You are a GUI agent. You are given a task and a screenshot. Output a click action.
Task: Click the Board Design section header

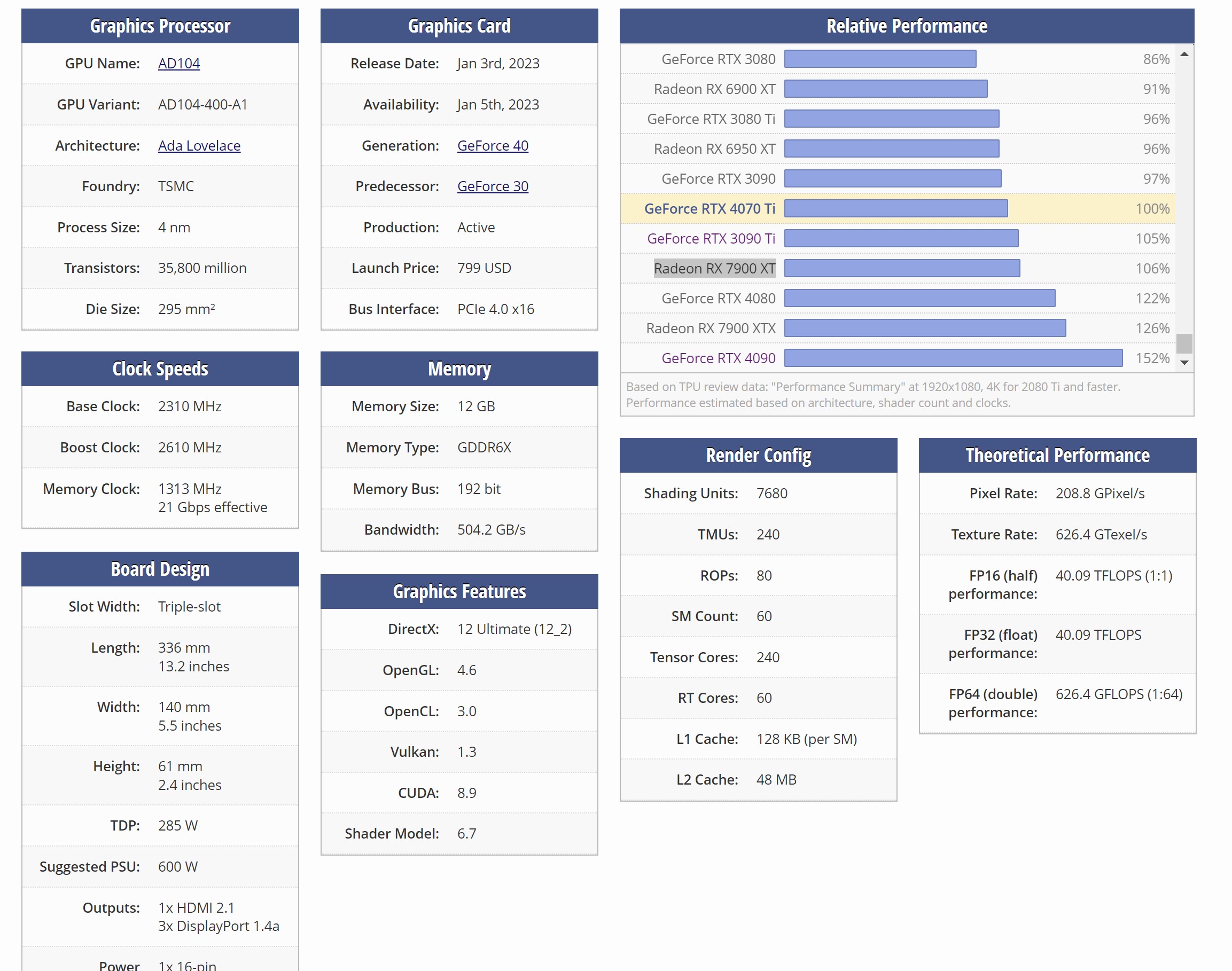tap(160, 569)
